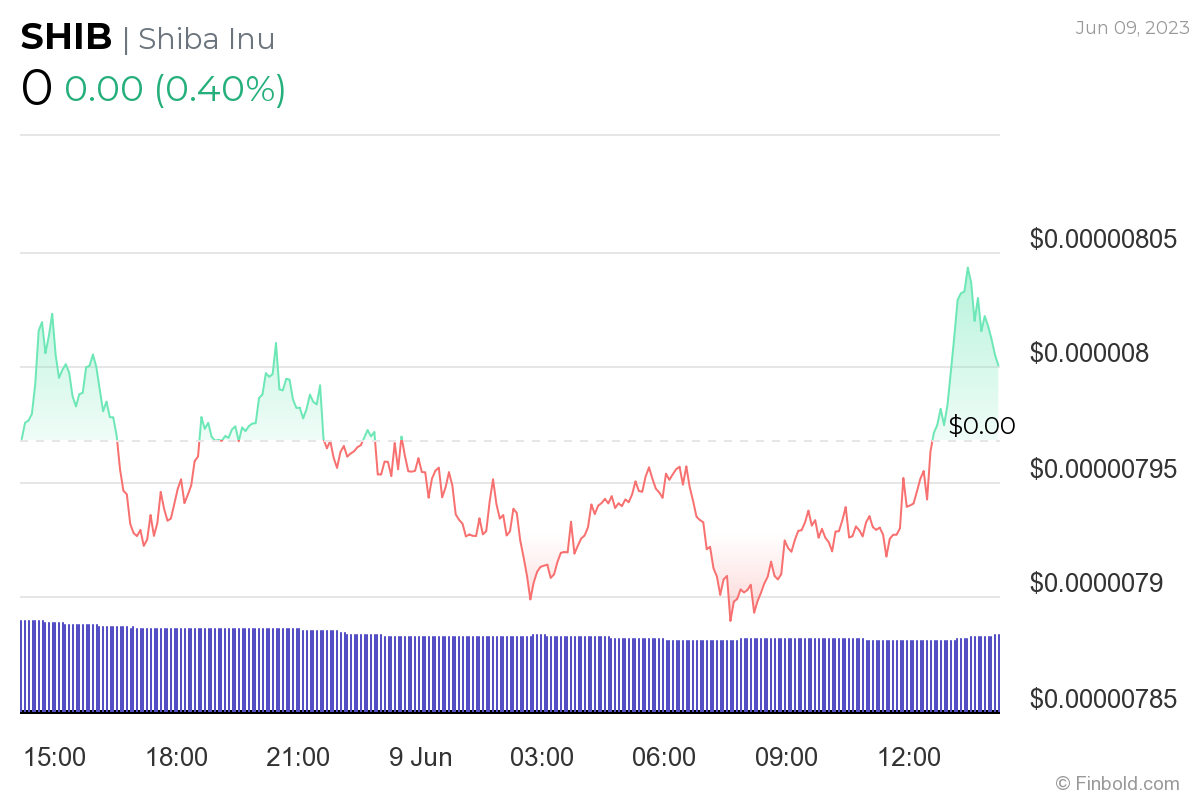
Task: Click the 9 Jun date axis label
Action: click(421, 757)
